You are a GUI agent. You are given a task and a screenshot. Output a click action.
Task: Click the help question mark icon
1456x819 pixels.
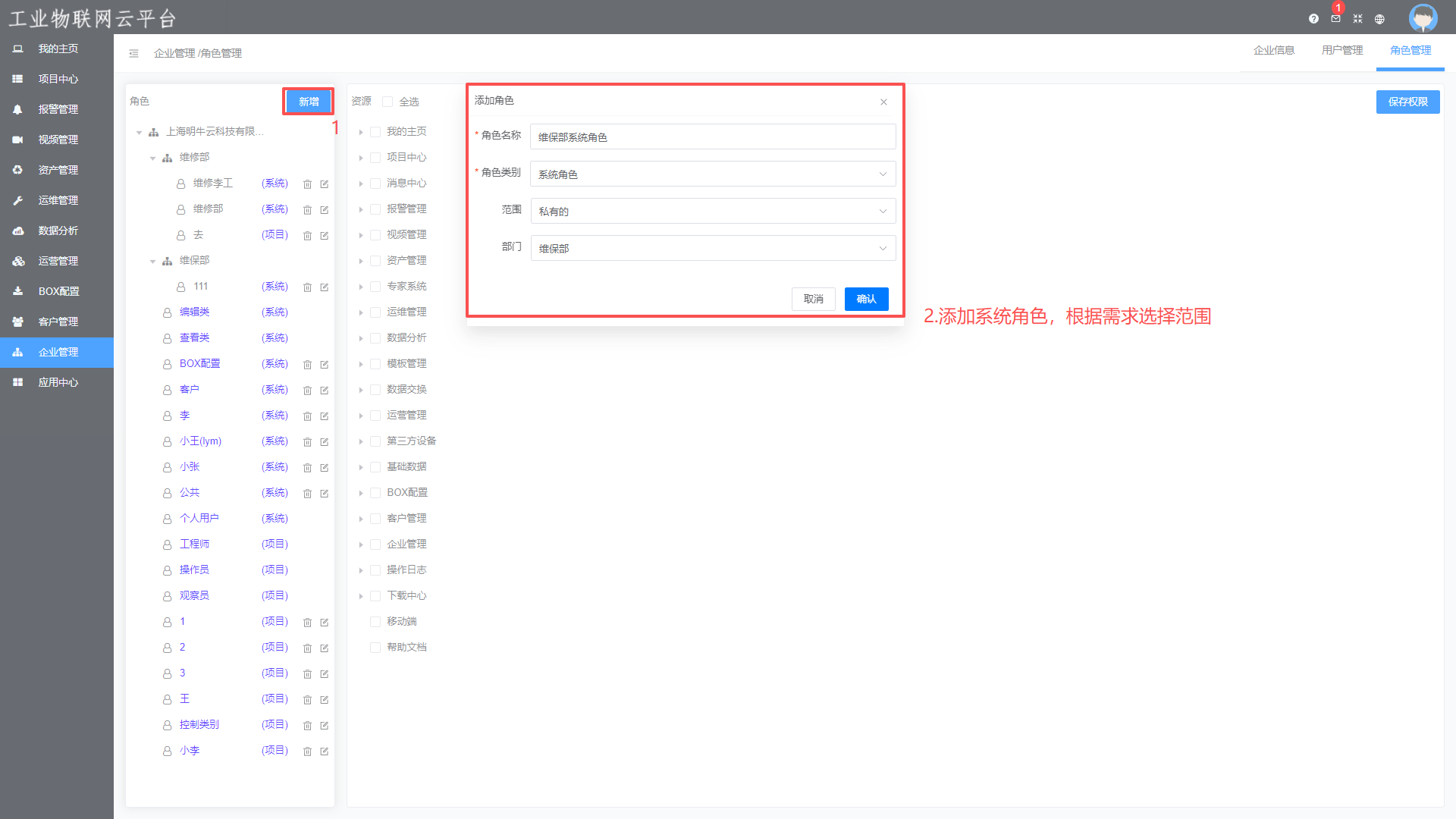pos(1313,19)
